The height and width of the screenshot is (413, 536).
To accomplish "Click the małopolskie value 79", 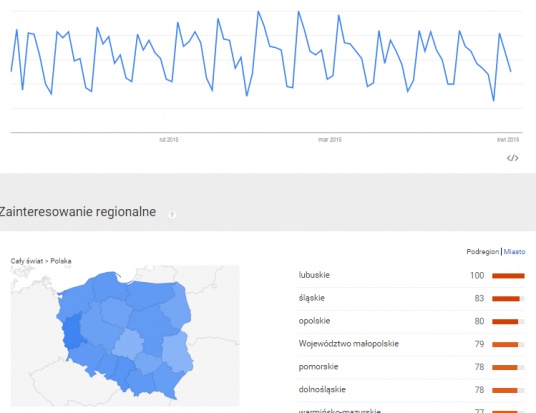I will [x=479, y=344].
